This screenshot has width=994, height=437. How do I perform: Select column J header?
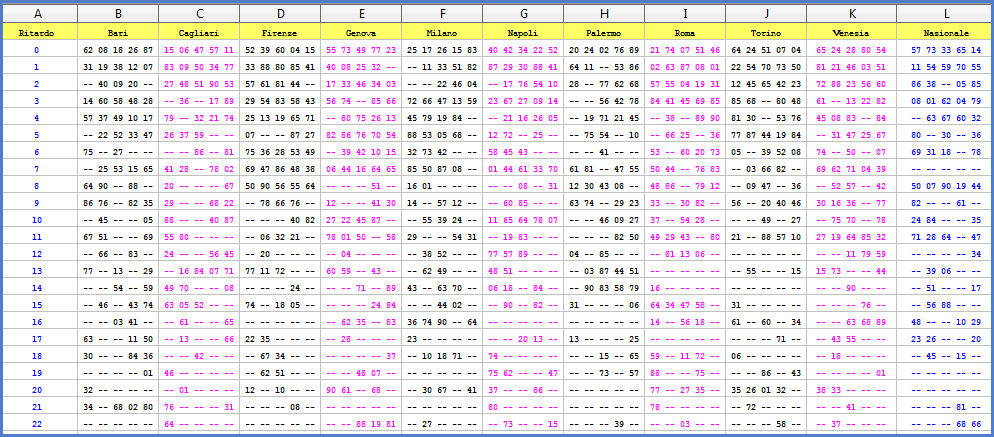[766, 14]
